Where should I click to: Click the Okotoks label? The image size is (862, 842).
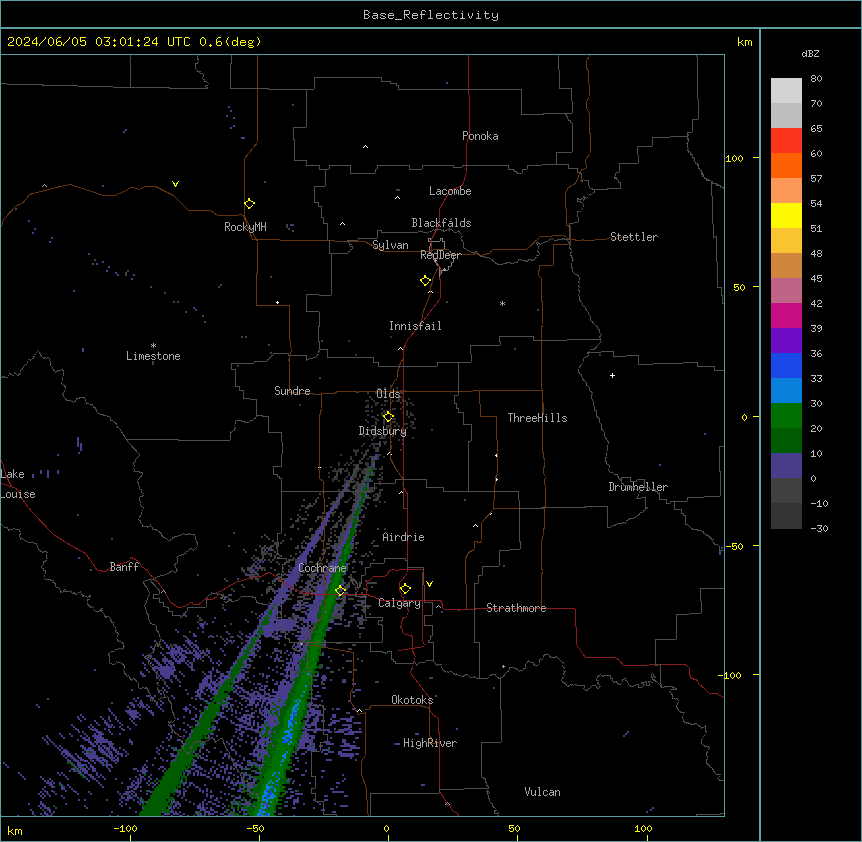(x=412, y=700)
